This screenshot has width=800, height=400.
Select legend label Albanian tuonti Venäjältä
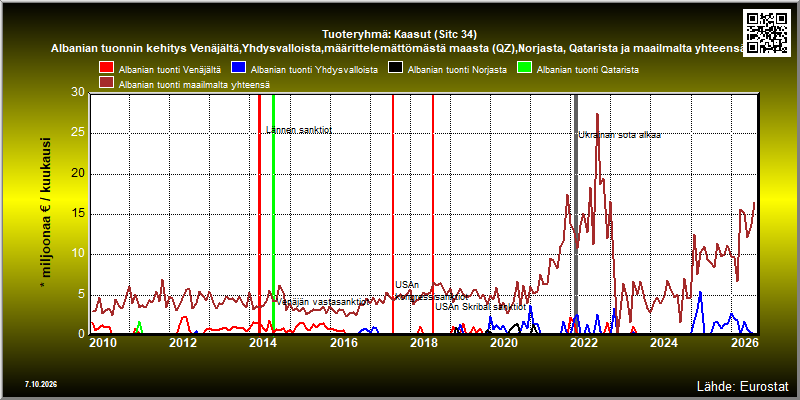[x=170, y=69]
